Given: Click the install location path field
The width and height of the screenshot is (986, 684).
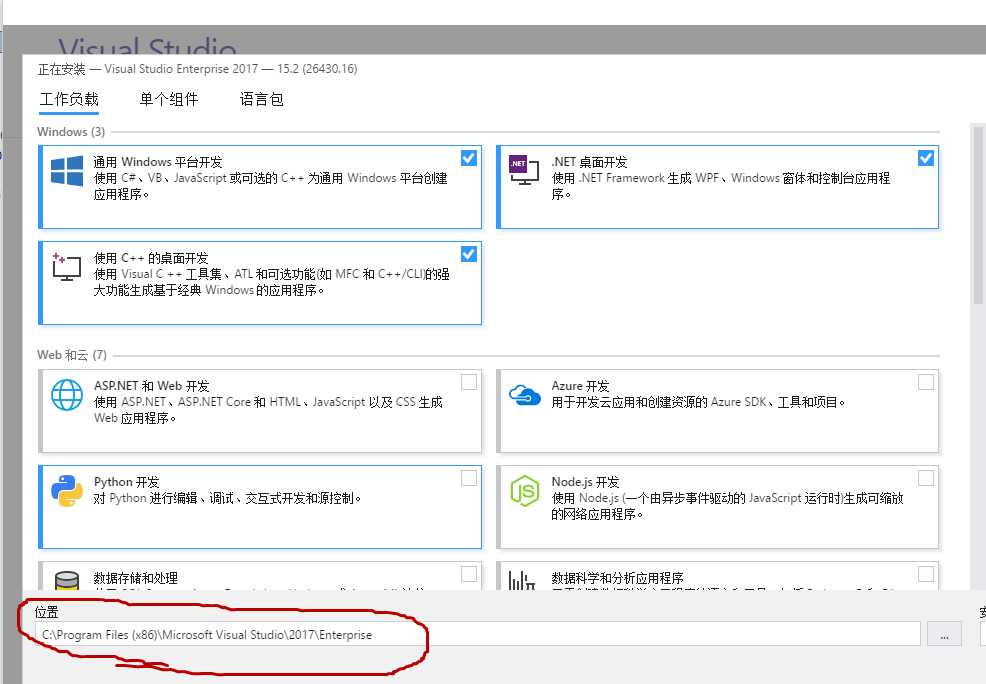Looking at the screenshot, I should [x=478, y=634].
